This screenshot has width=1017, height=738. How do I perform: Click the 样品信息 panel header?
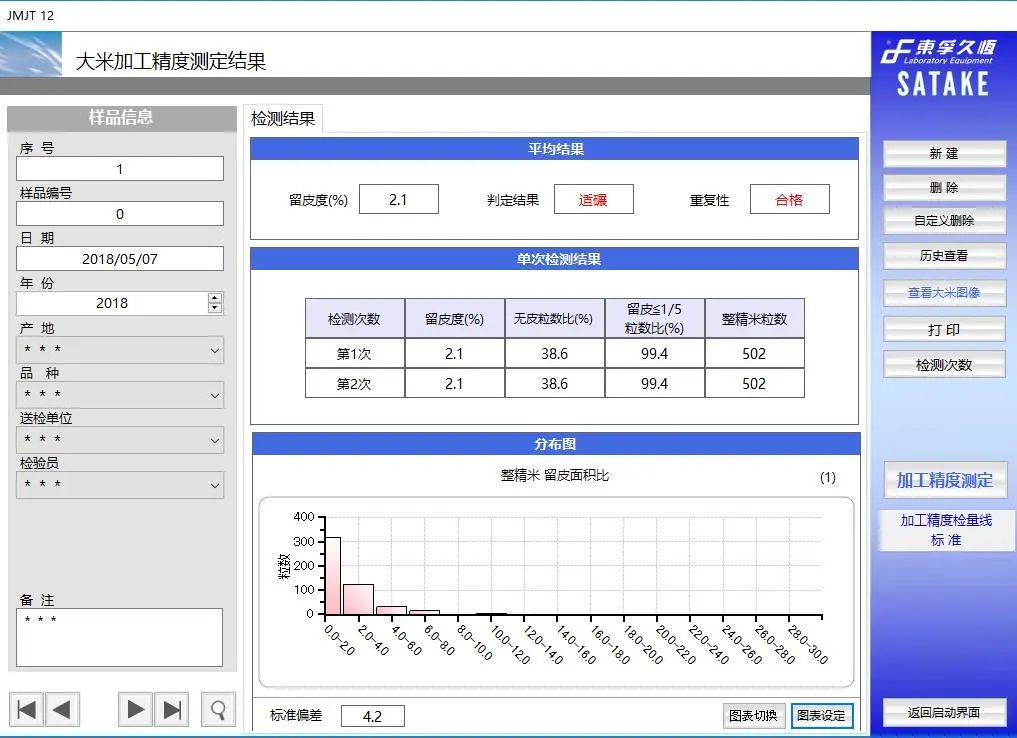[121, 118]
